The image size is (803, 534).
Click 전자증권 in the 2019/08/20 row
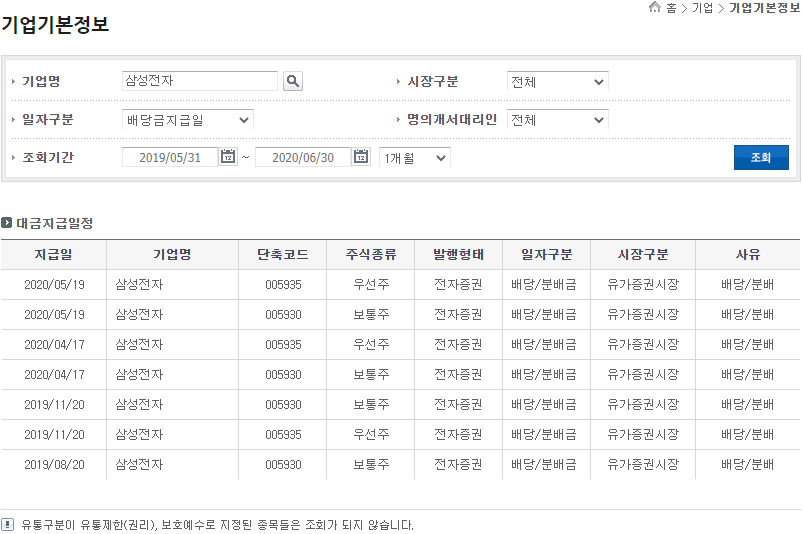pyautogui.click(x=458, y=464)
